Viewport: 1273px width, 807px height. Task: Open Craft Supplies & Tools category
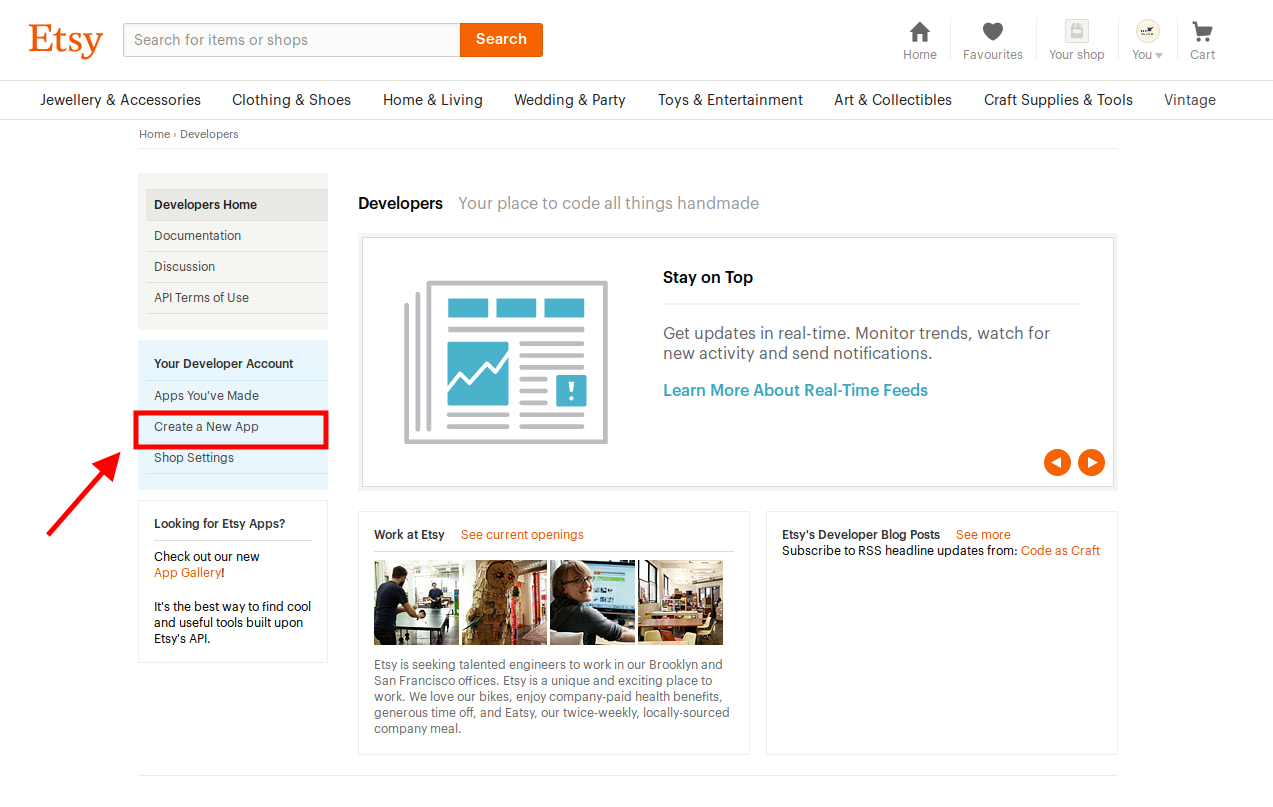(1058, 100)
